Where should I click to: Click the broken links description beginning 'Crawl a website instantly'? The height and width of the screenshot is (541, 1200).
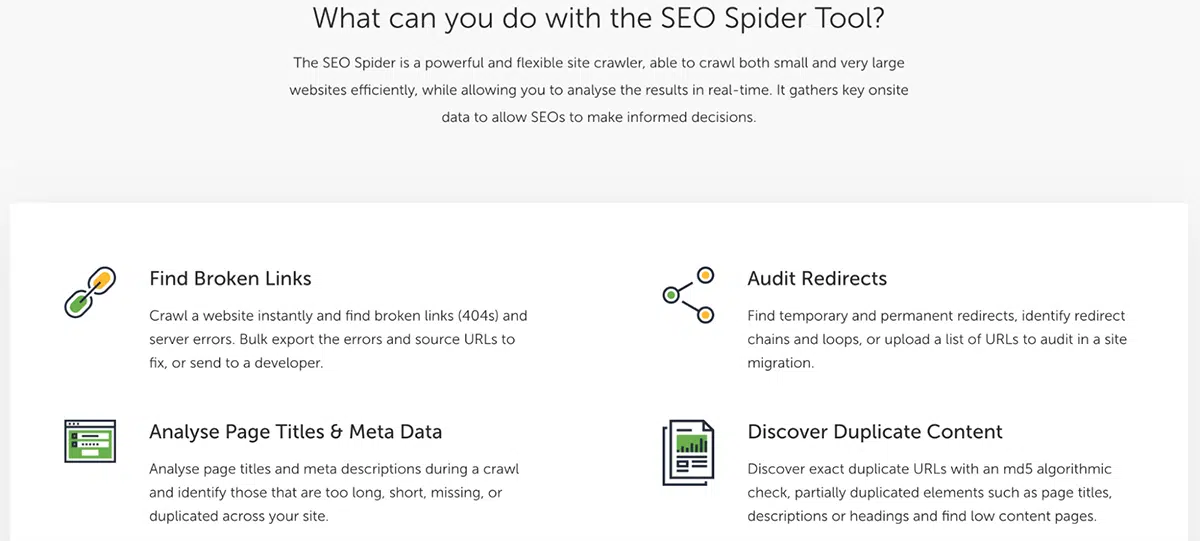[x=338, y=339]
